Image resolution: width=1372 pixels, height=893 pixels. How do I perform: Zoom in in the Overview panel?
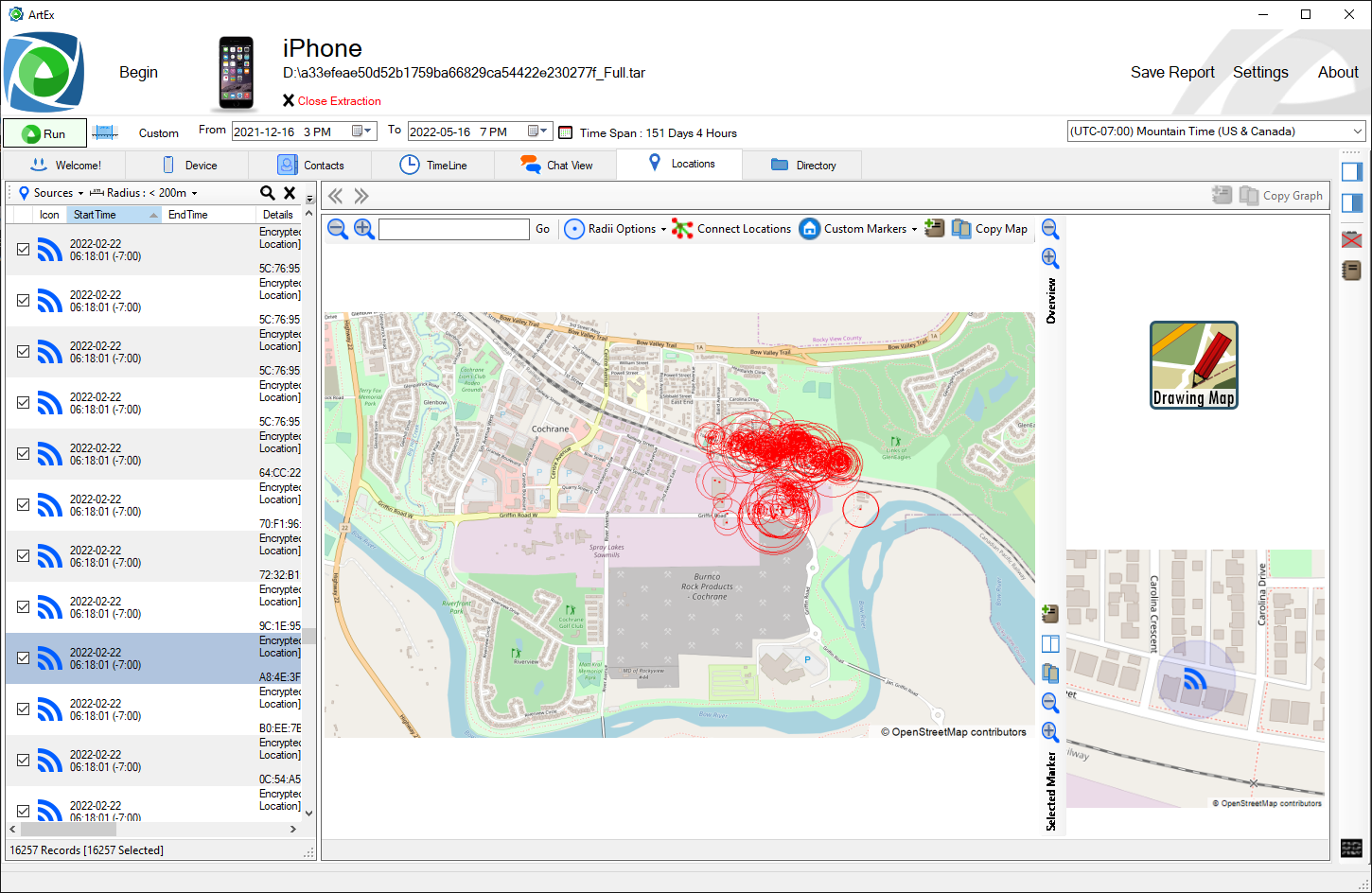[1050, 257]
